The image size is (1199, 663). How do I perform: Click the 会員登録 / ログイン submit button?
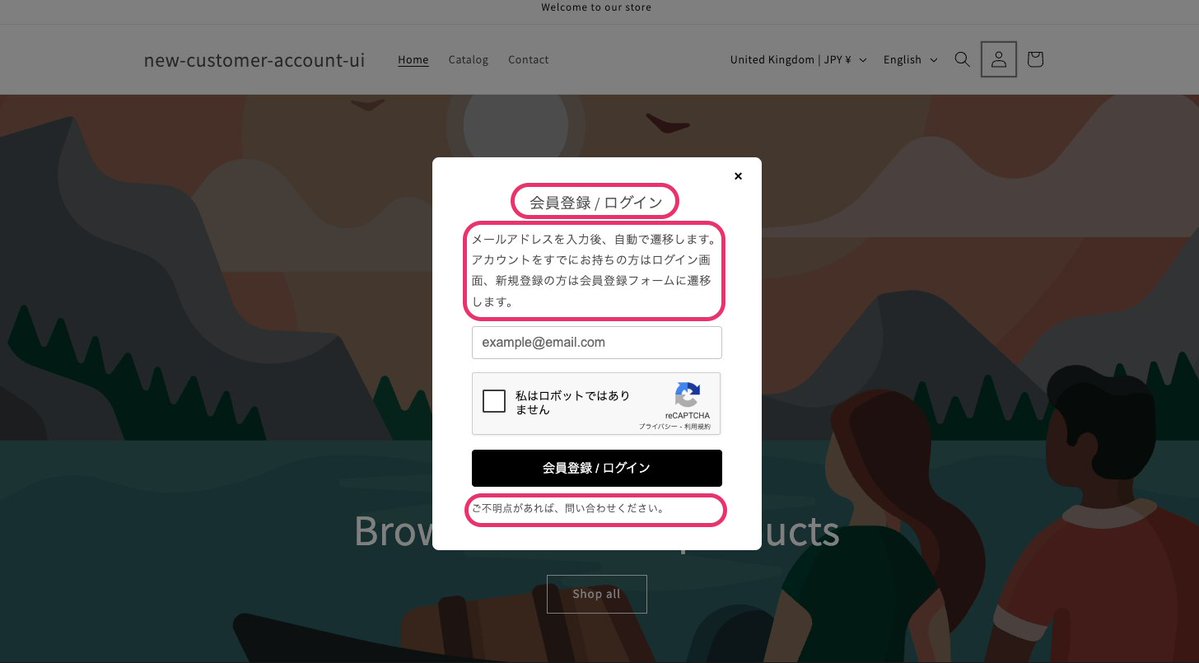pyautogui.click(x=596, y=467)
